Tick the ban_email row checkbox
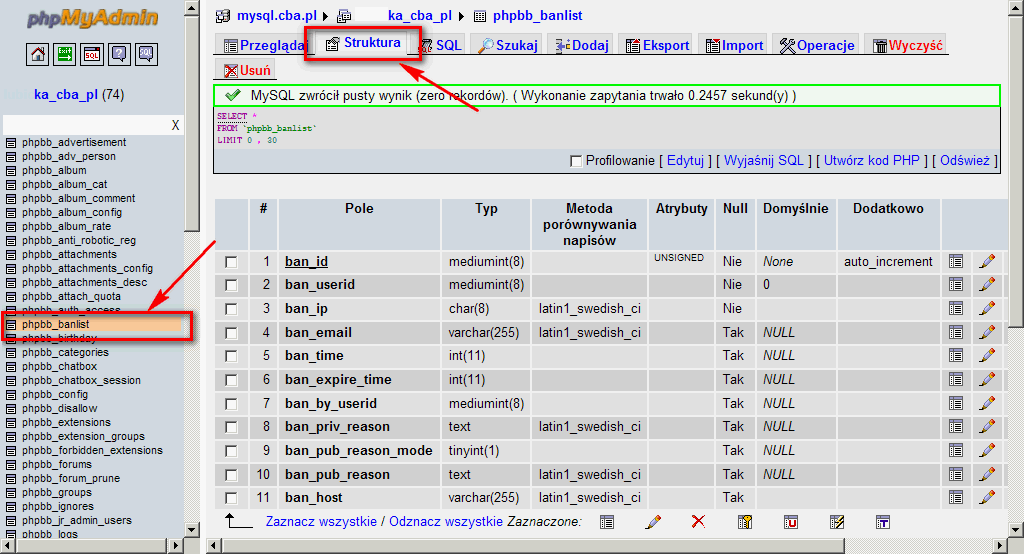1024x554 pixels. 231,333
